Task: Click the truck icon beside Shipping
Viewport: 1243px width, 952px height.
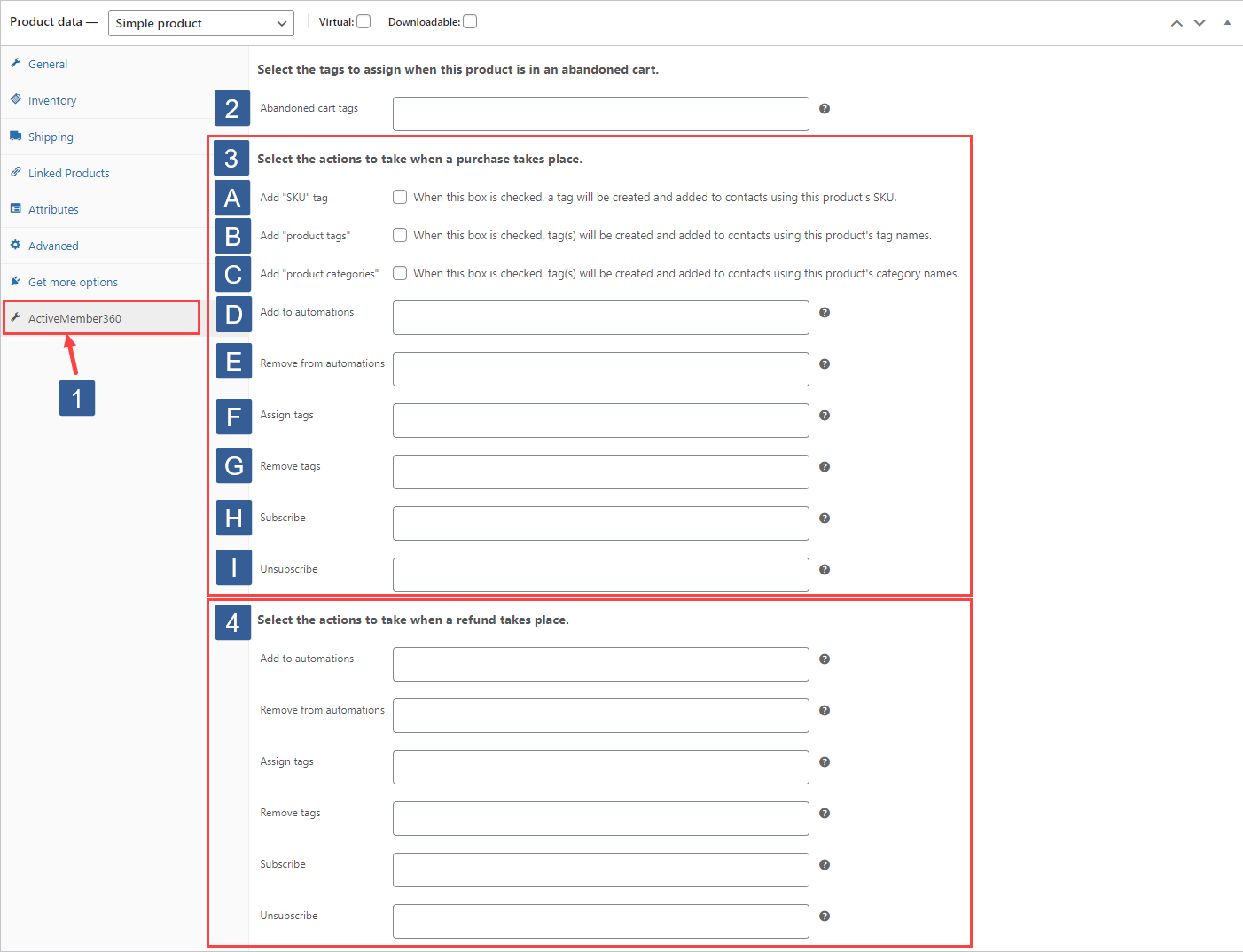Action: coord(15,136)
